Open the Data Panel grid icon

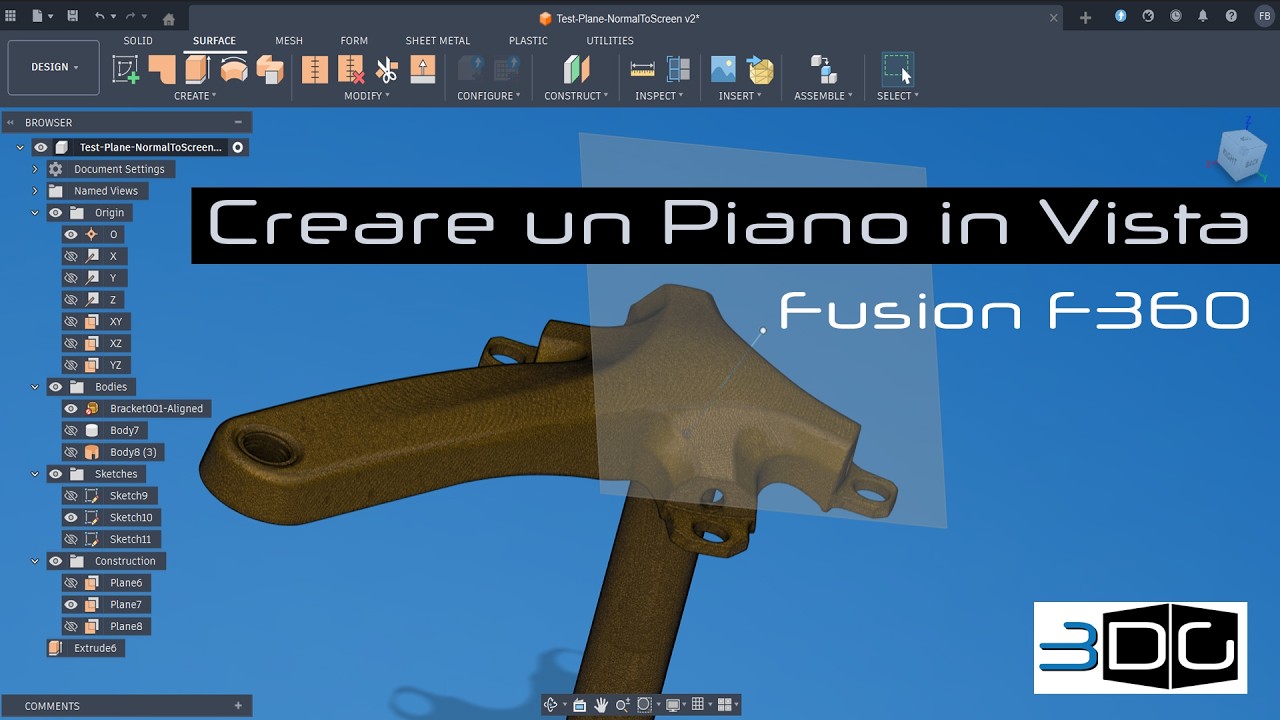pyautogui.click(x=11, y=16)
